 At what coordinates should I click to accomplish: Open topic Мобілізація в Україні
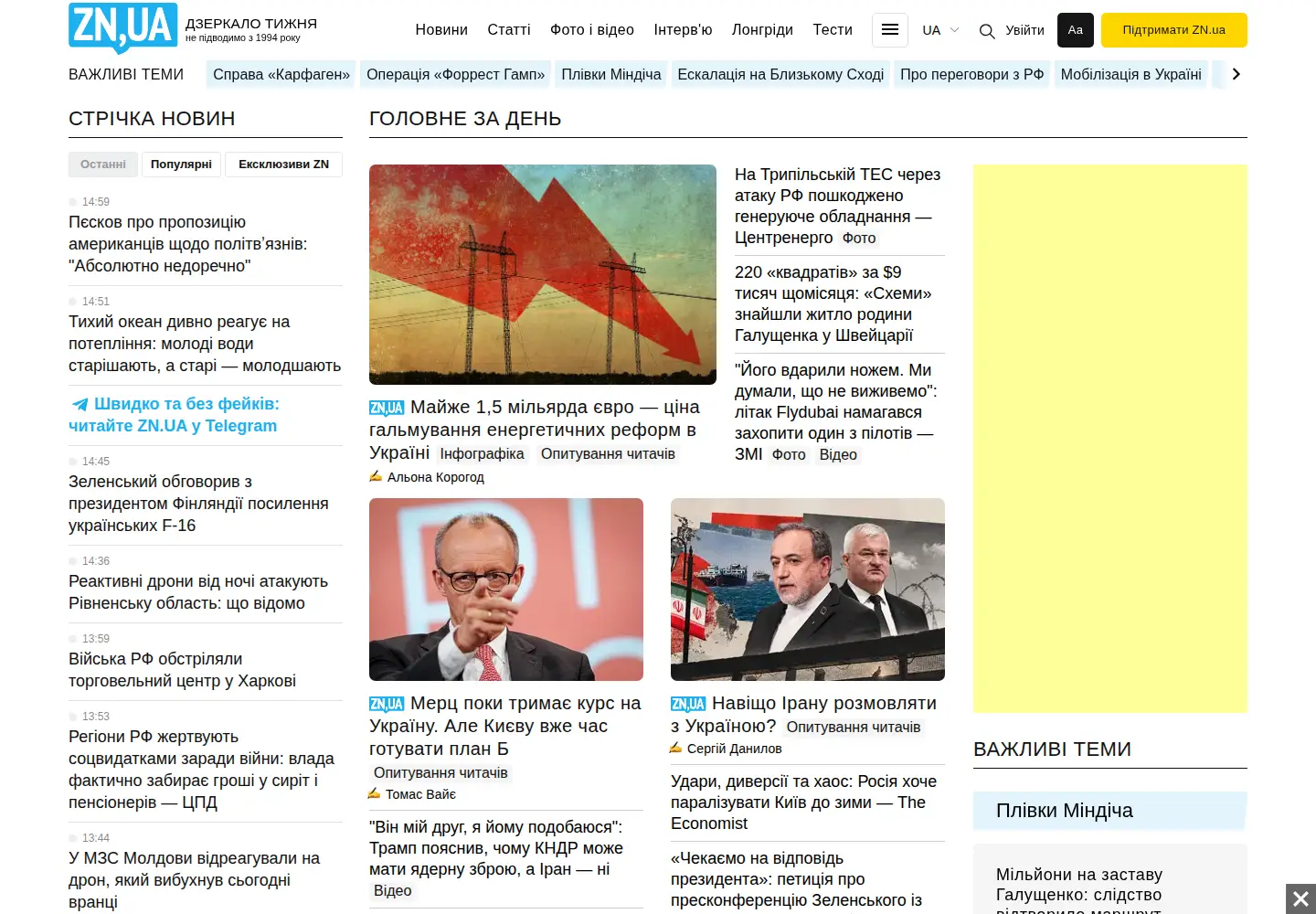pyautogui.click(x=1131, y=74)
